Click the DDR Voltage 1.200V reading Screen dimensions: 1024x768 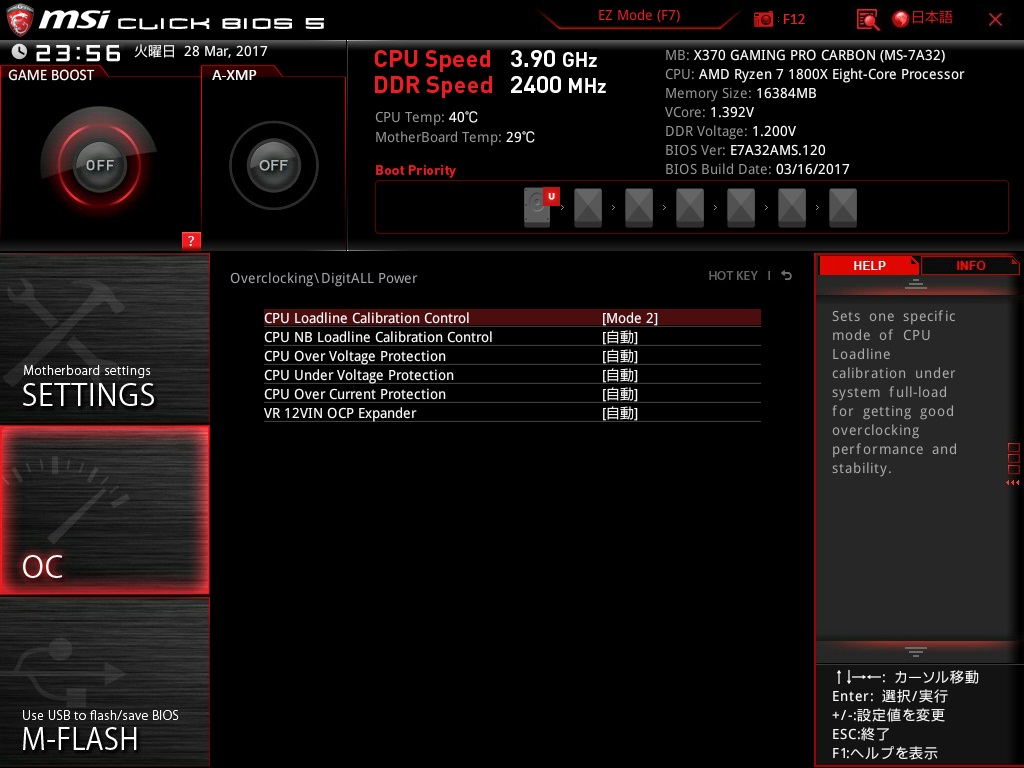[730, 131]
